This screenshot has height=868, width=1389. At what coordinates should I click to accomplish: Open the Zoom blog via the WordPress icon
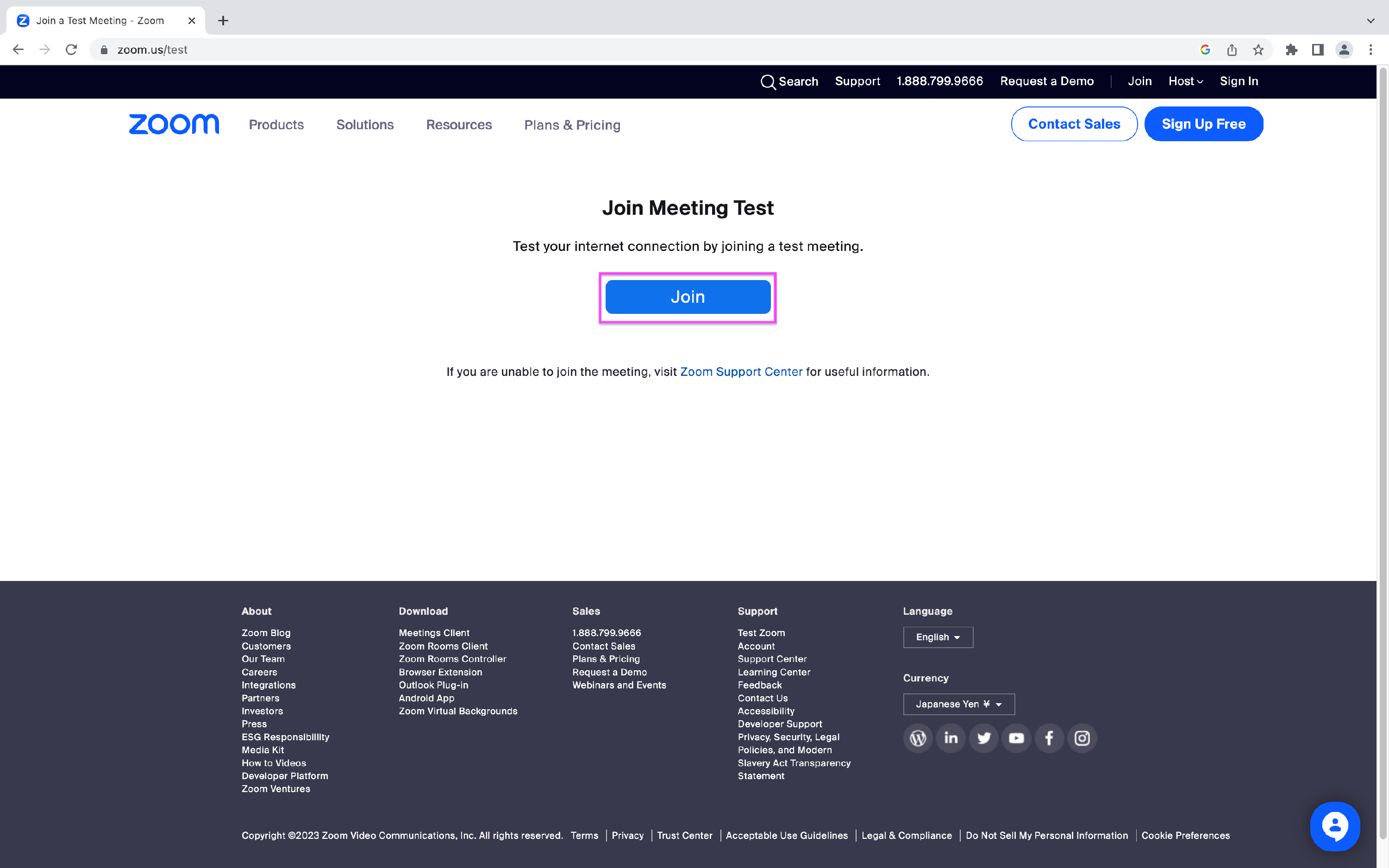pos(917,738)
